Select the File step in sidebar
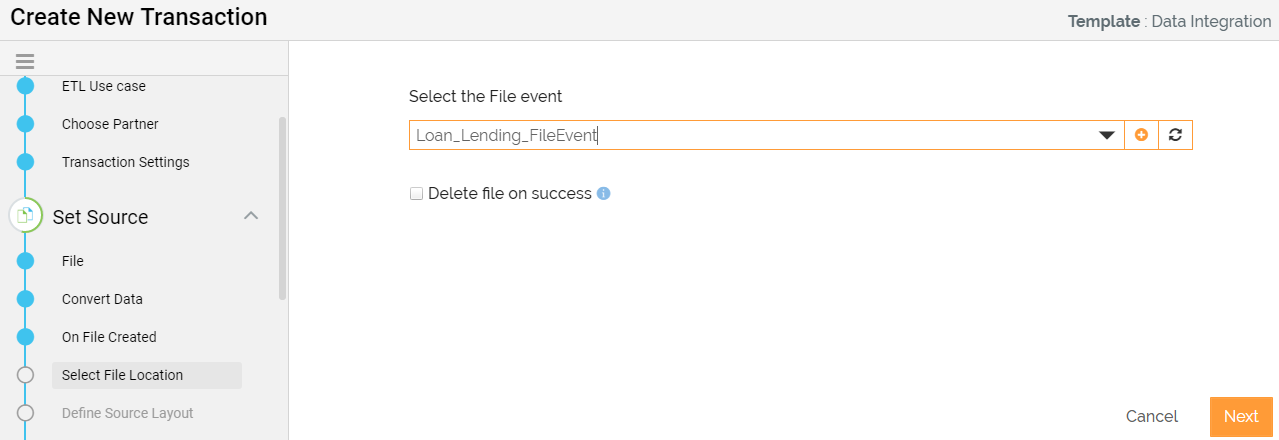 [x=73, y=261]
